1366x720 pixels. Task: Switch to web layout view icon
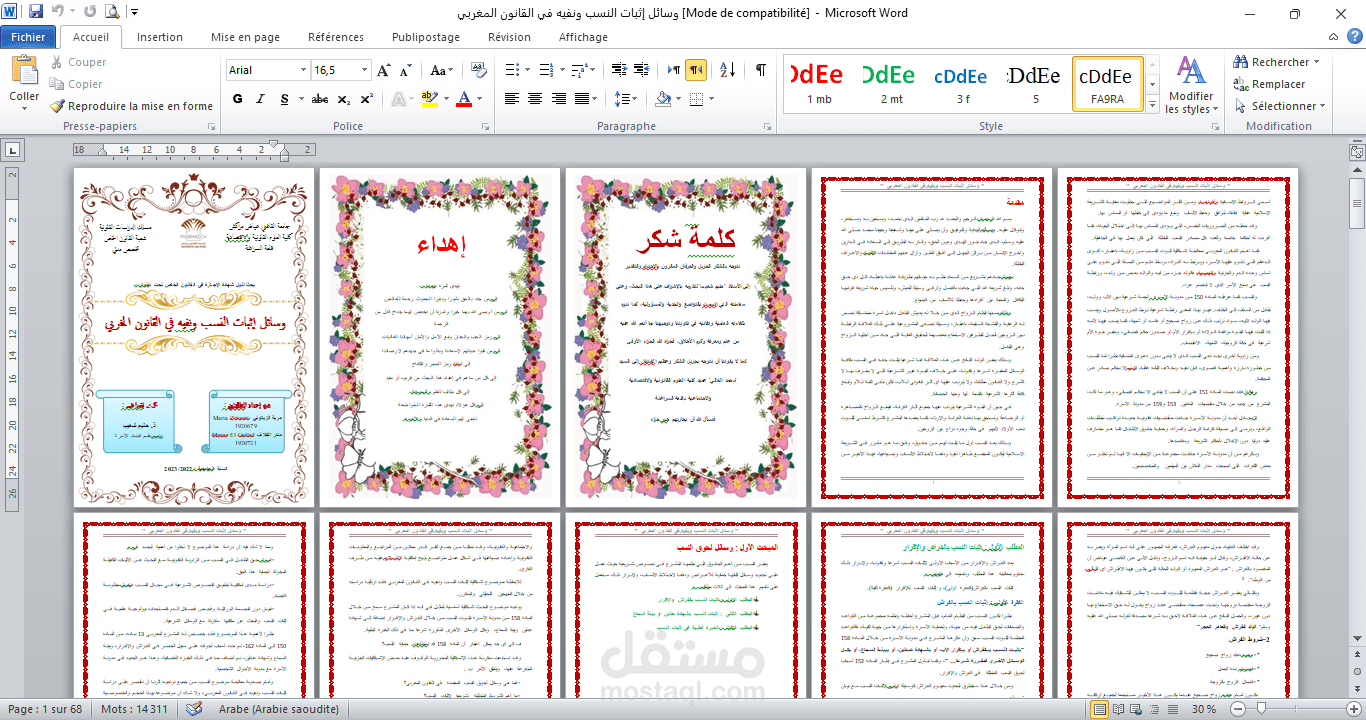point(1138,709)
